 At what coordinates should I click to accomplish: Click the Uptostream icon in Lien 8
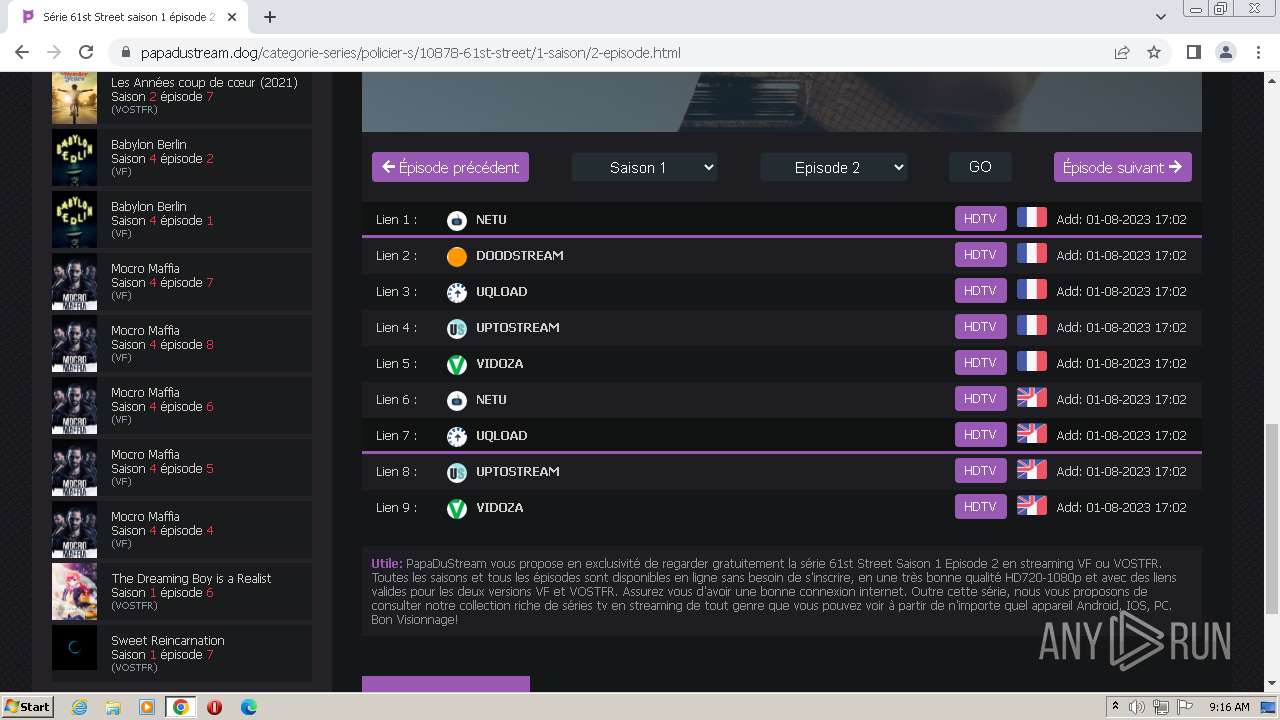457,472
